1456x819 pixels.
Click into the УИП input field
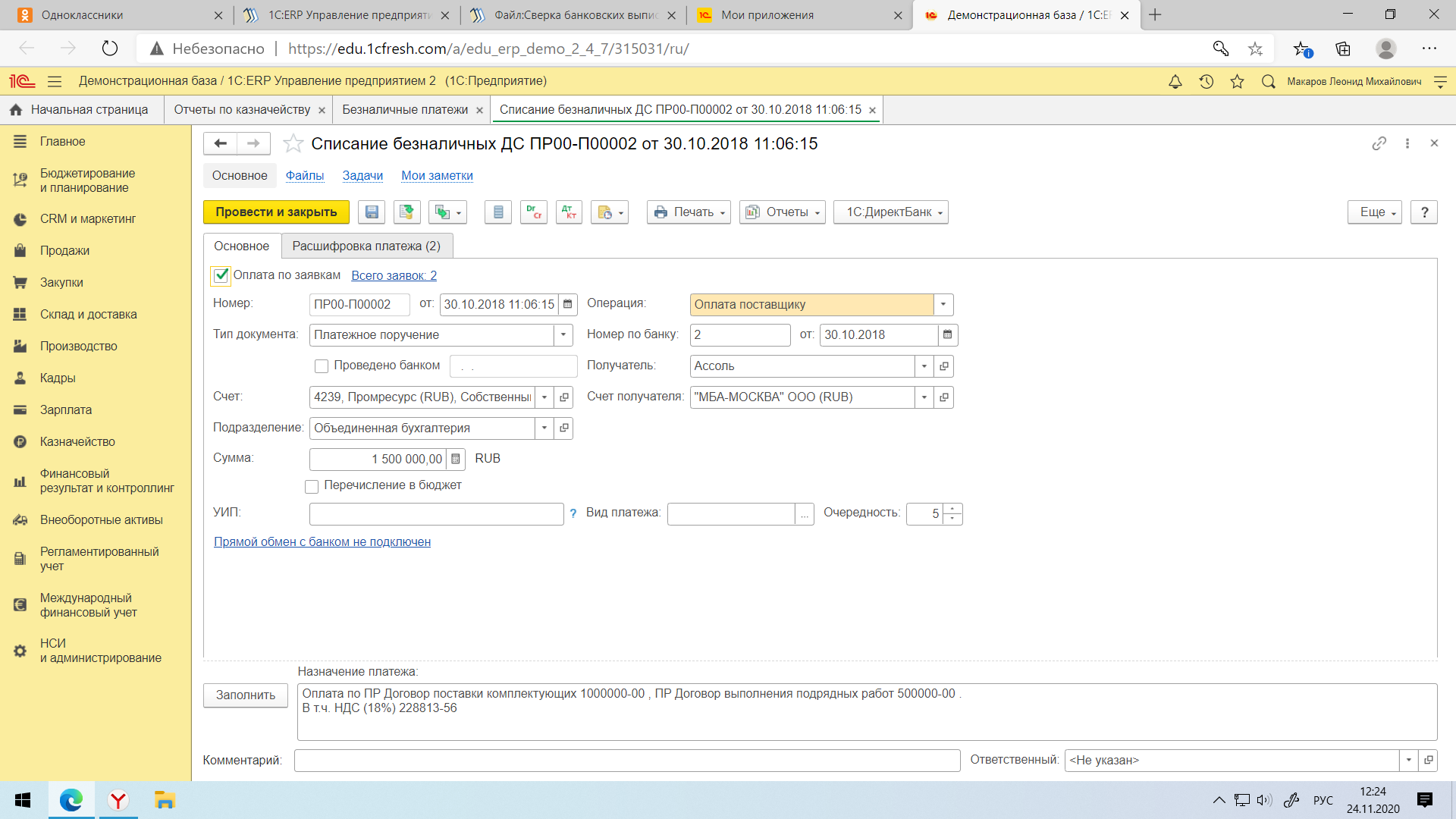(x=436, y=513)
